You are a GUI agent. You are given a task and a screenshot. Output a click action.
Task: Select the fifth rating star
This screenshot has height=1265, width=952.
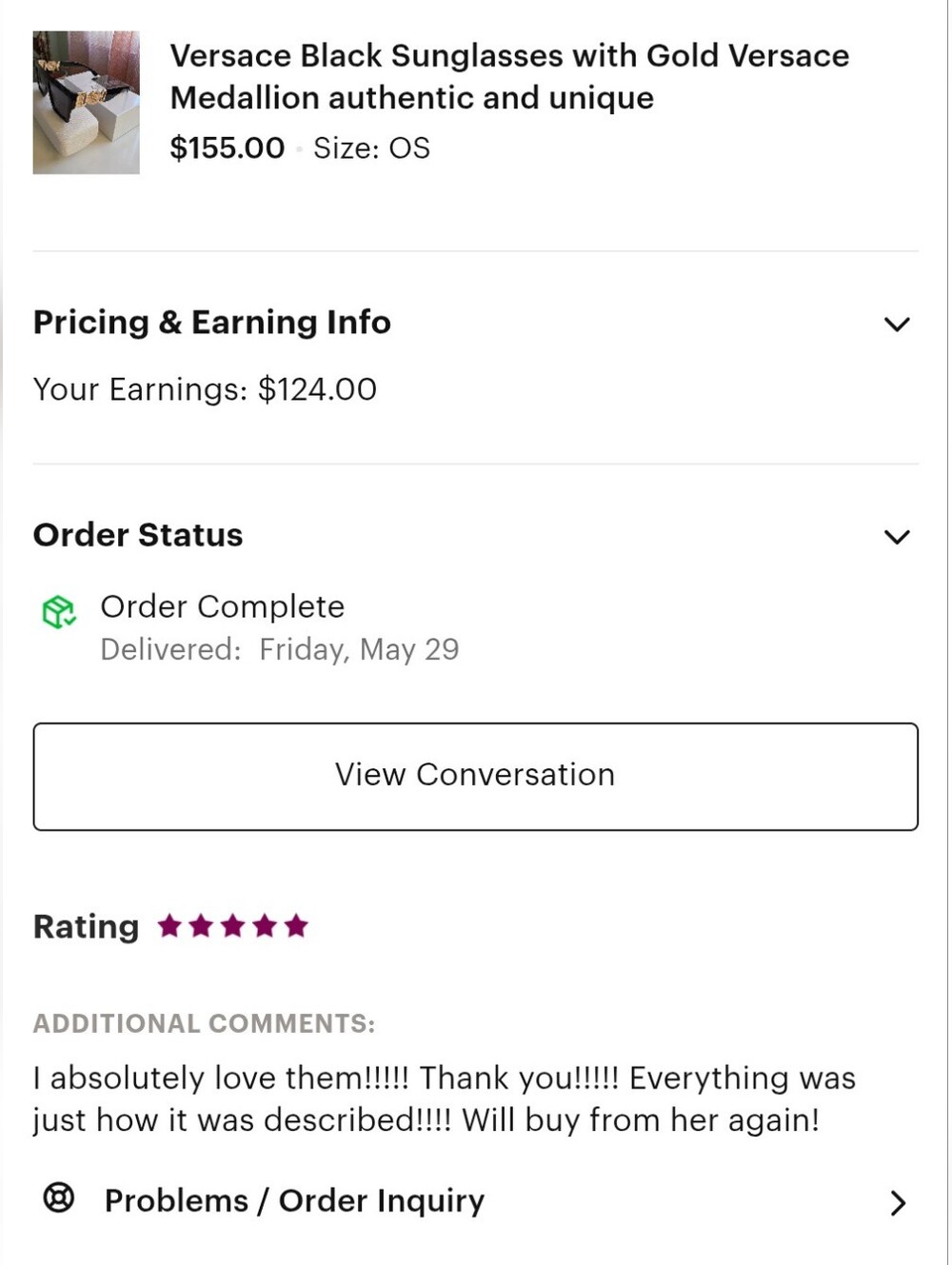coord(296,925)
